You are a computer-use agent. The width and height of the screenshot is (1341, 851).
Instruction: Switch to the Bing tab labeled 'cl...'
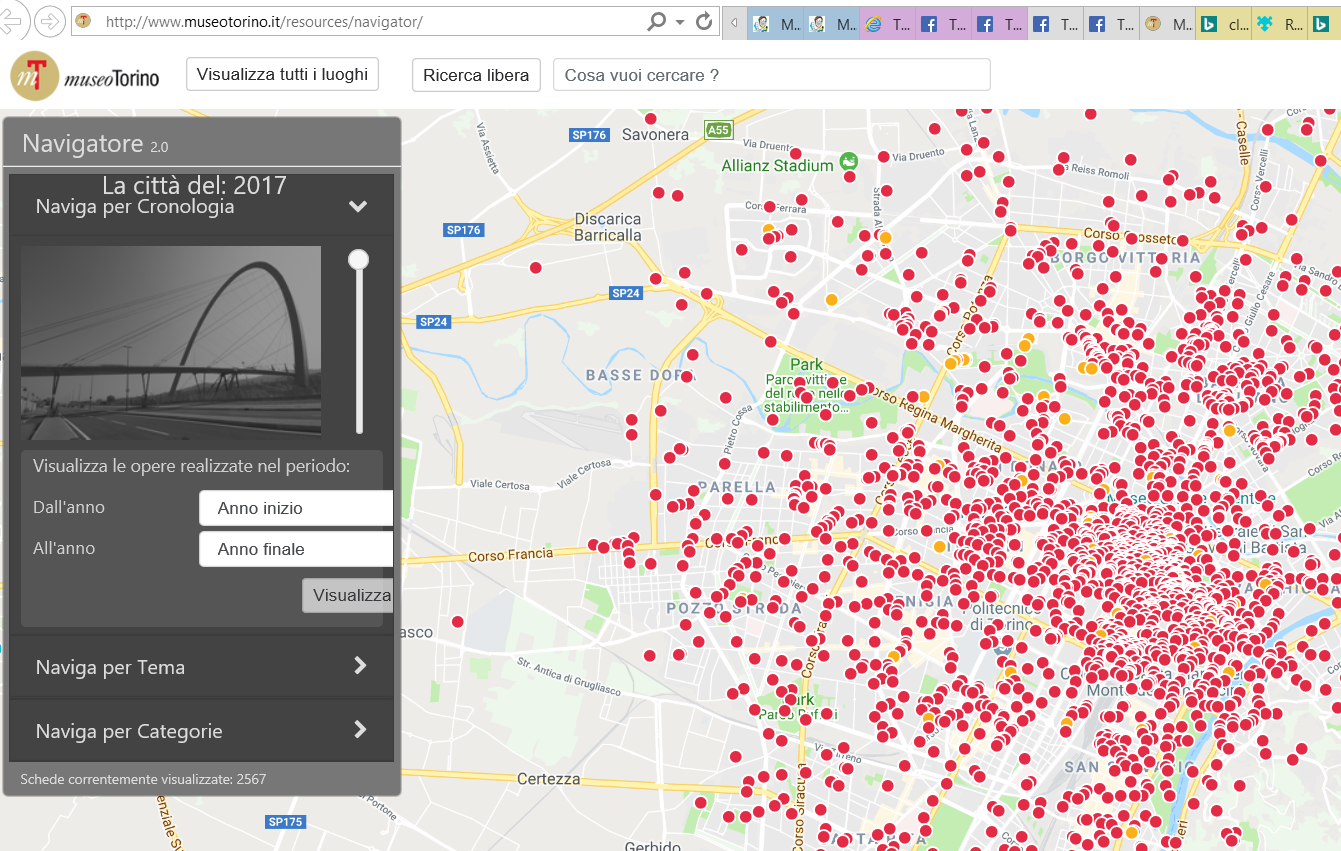coord(1224,24)
